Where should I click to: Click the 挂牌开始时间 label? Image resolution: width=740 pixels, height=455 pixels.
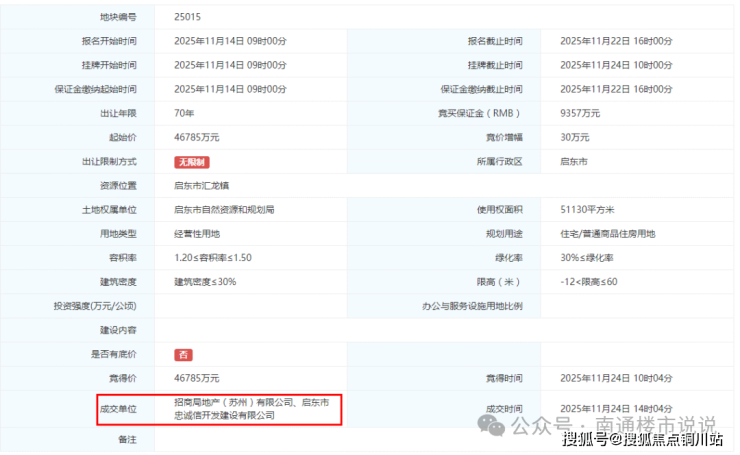tap(109, 65)
